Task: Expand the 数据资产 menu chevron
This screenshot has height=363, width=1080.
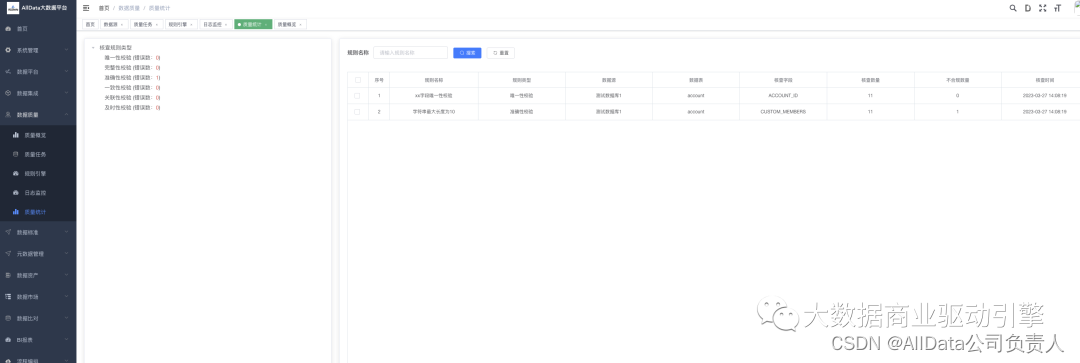Action: tap(67, 275)
